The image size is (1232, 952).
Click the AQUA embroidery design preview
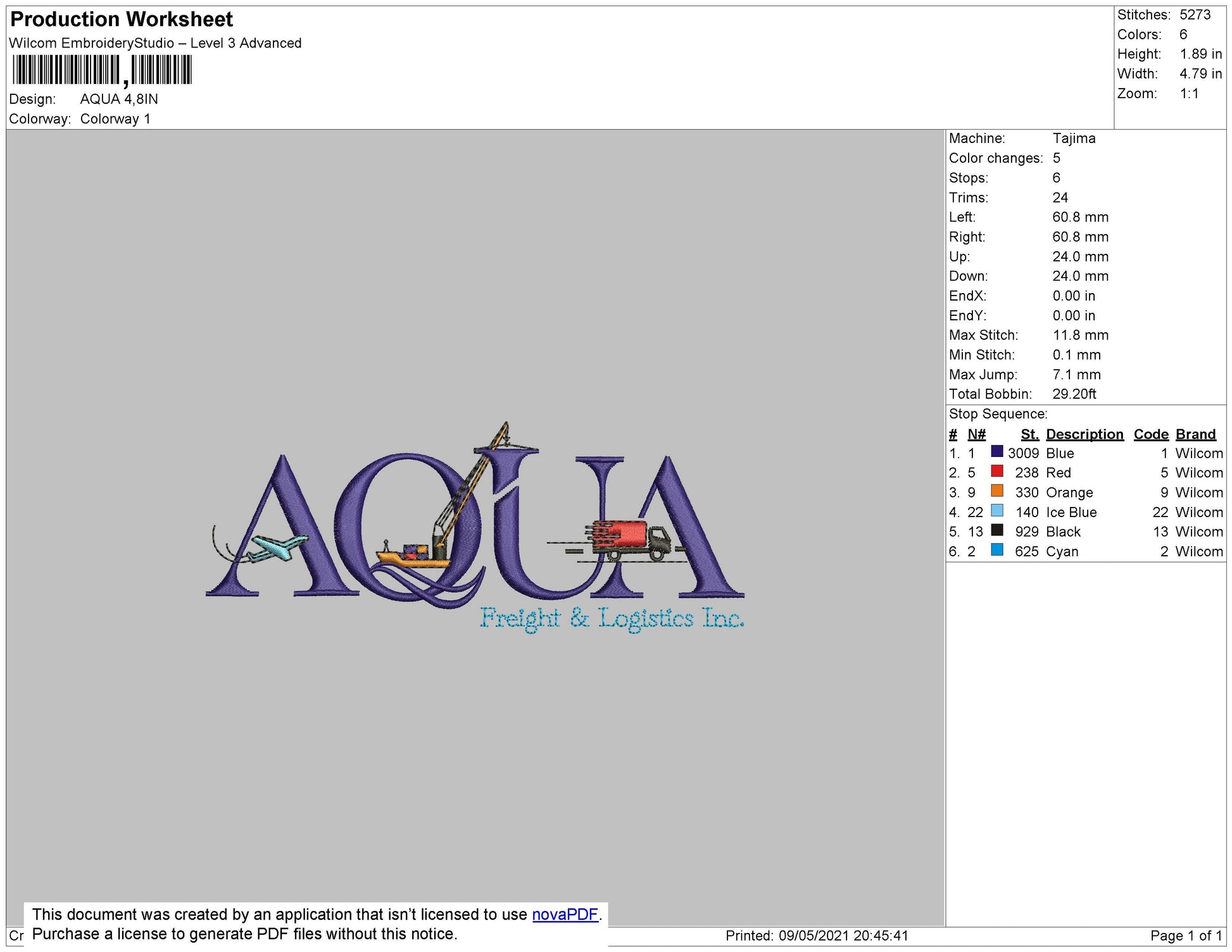coord(475,527)
